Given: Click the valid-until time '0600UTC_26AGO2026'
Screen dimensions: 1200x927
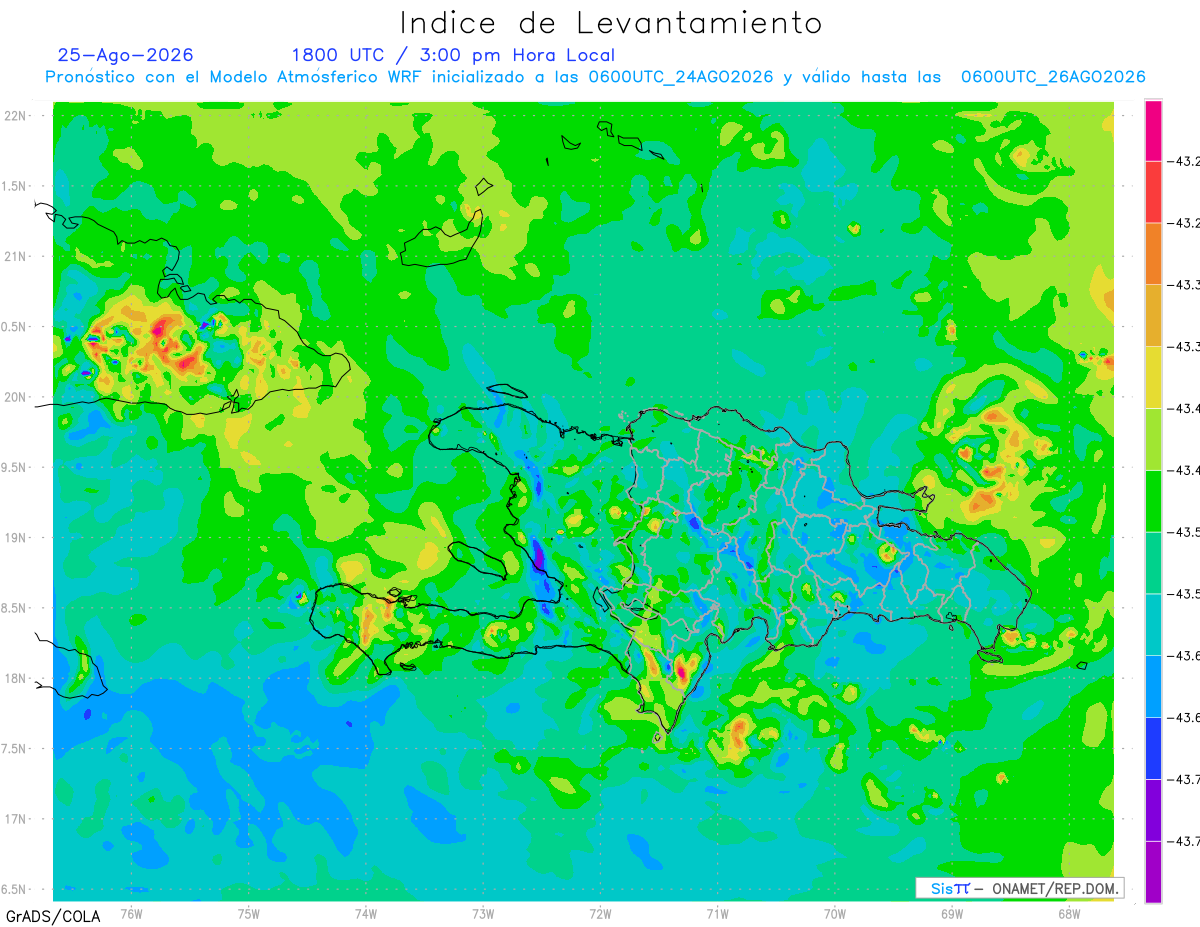Looking at the screenshot, I should point(1053,77).
